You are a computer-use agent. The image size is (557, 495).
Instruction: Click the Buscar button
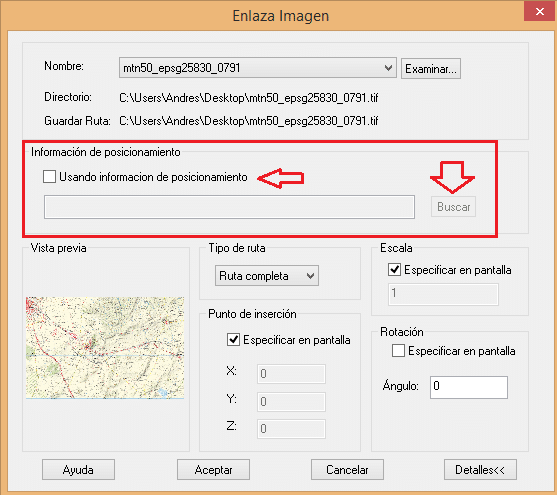click(x=453, y=207)
